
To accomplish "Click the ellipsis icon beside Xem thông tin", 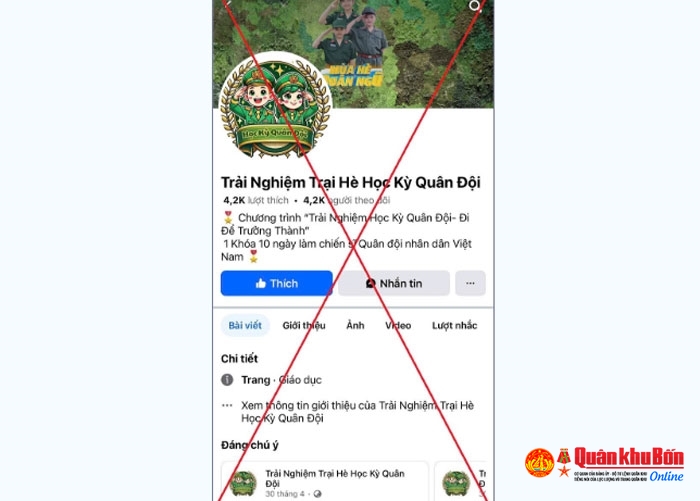I will click(x=227, y=405).
